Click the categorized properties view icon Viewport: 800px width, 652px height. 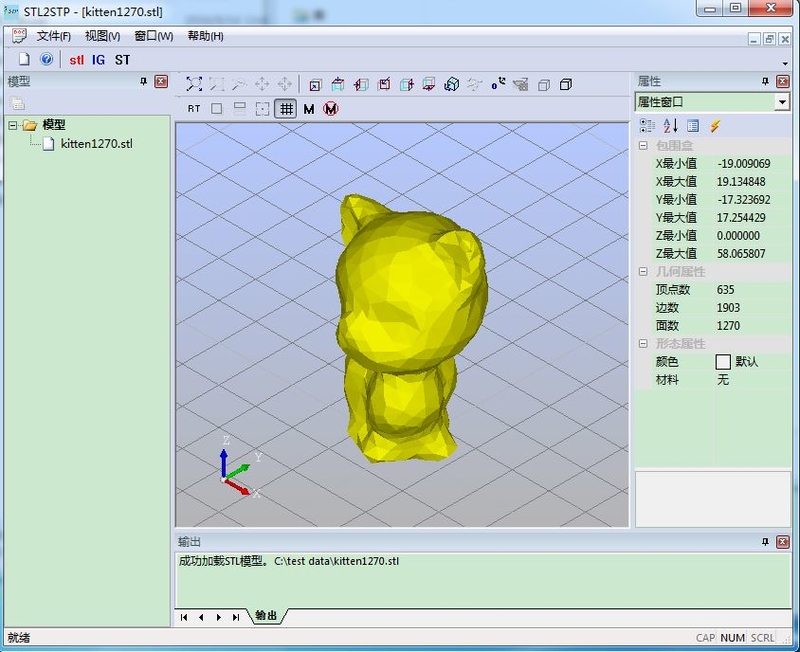(647, 123)
